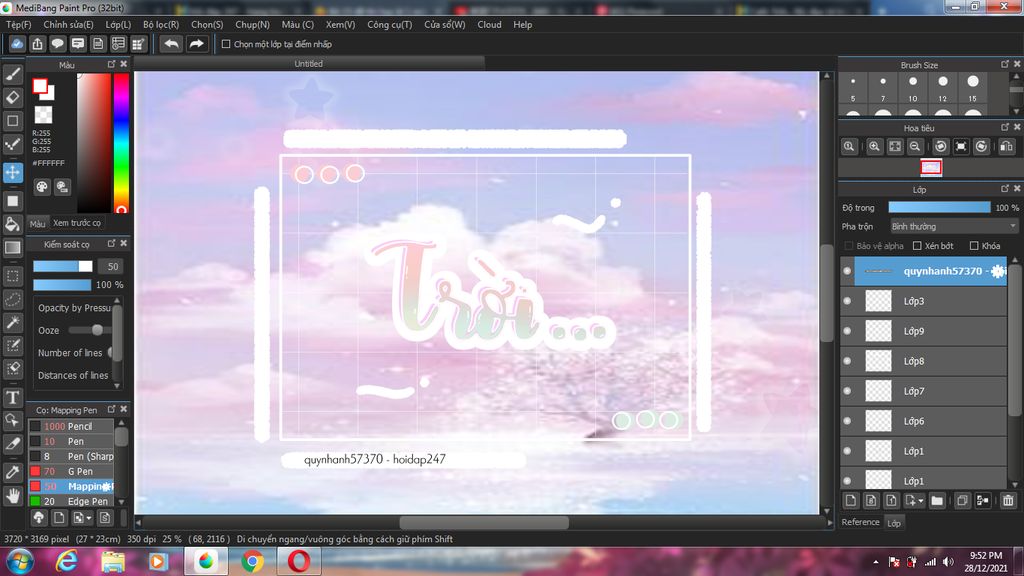Adjust the Ooze slider
This screenshot has height=576, width=1024.
(89, 330)
